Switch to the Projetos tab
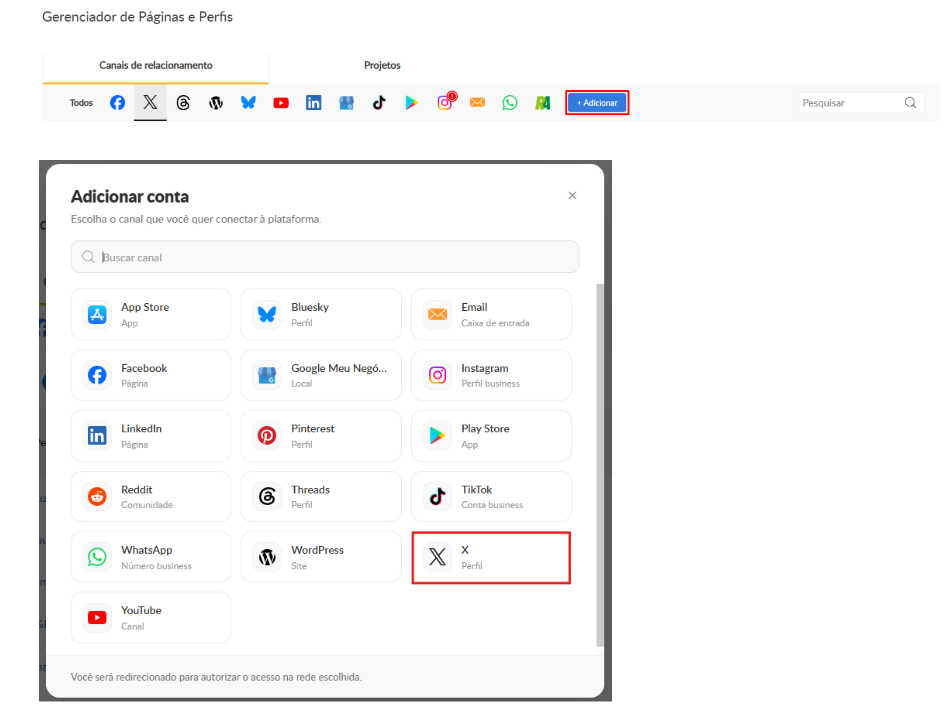 tap(382, 65)
